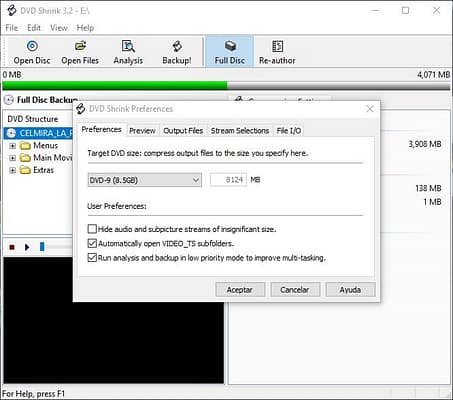Click the DVD Shrink title bar icon
Viewport: 453px width, 400px height.
[x=12, y=10]
